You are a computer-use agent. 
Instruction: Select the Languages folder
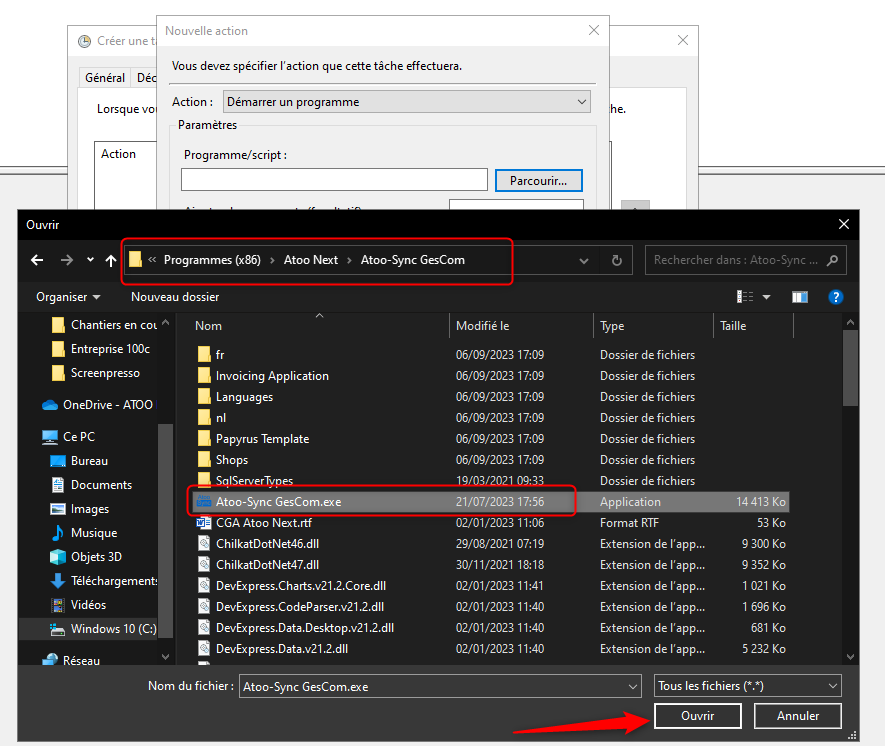pyautogui.click(x=490, y=397)
